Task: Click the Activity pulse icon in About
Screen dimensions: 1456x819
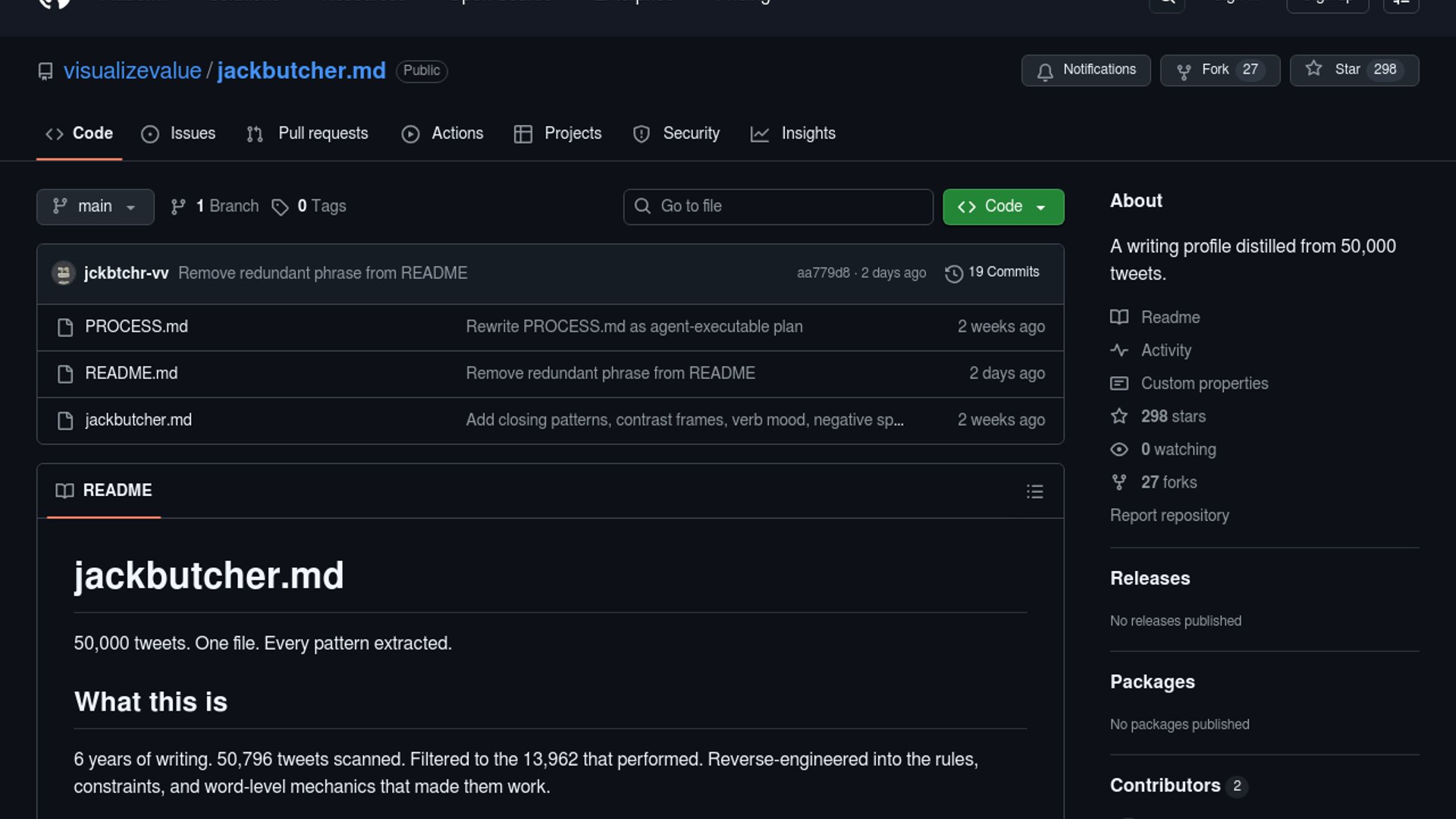Action: pyautogui.click(x=1119, y=350)
